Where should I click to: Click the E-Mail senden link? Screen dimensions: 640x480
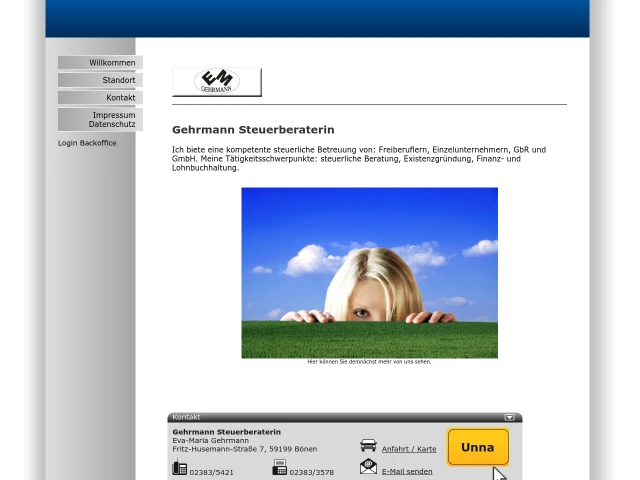[407, 471]
